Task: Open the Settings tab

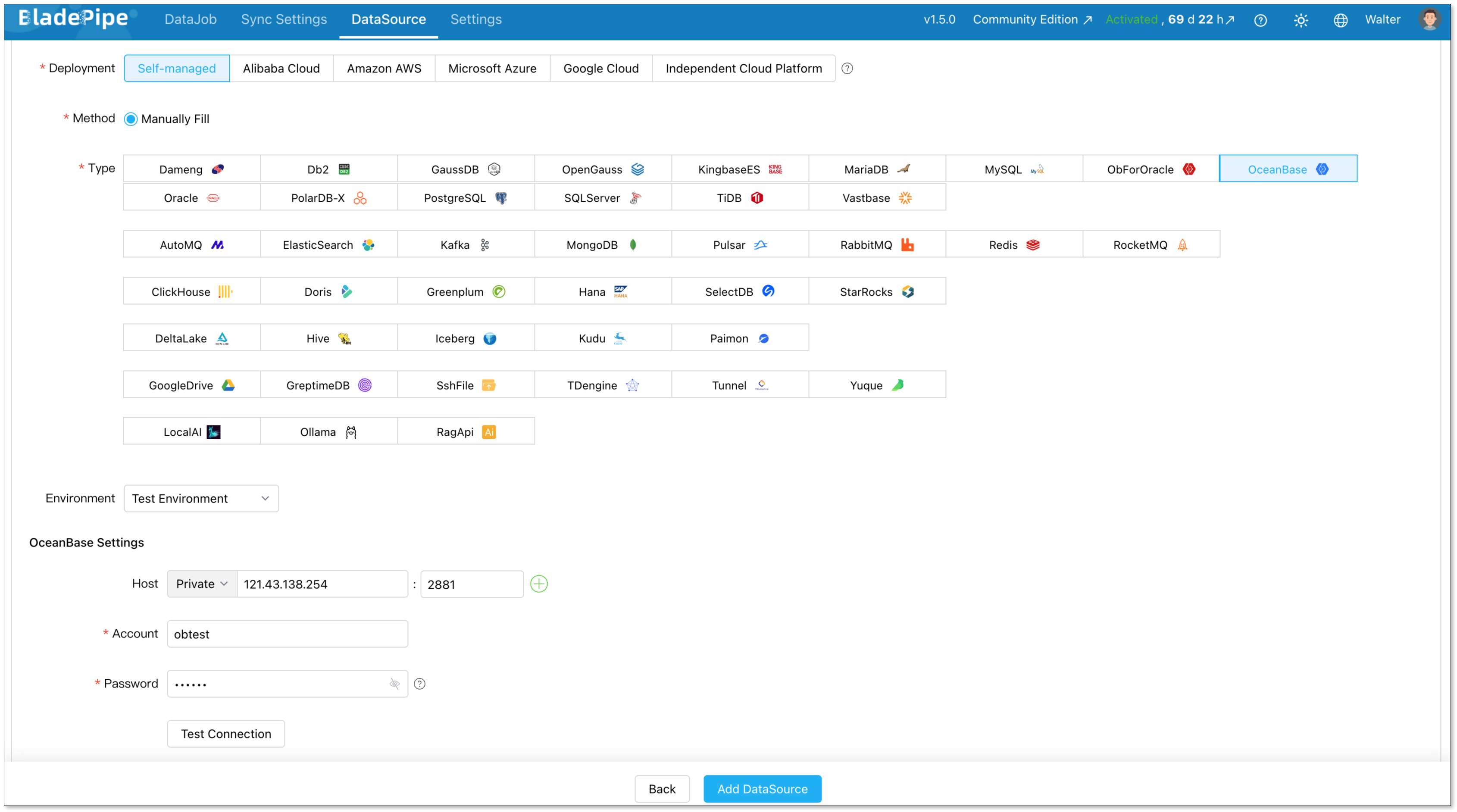Action: click(475, 19)
